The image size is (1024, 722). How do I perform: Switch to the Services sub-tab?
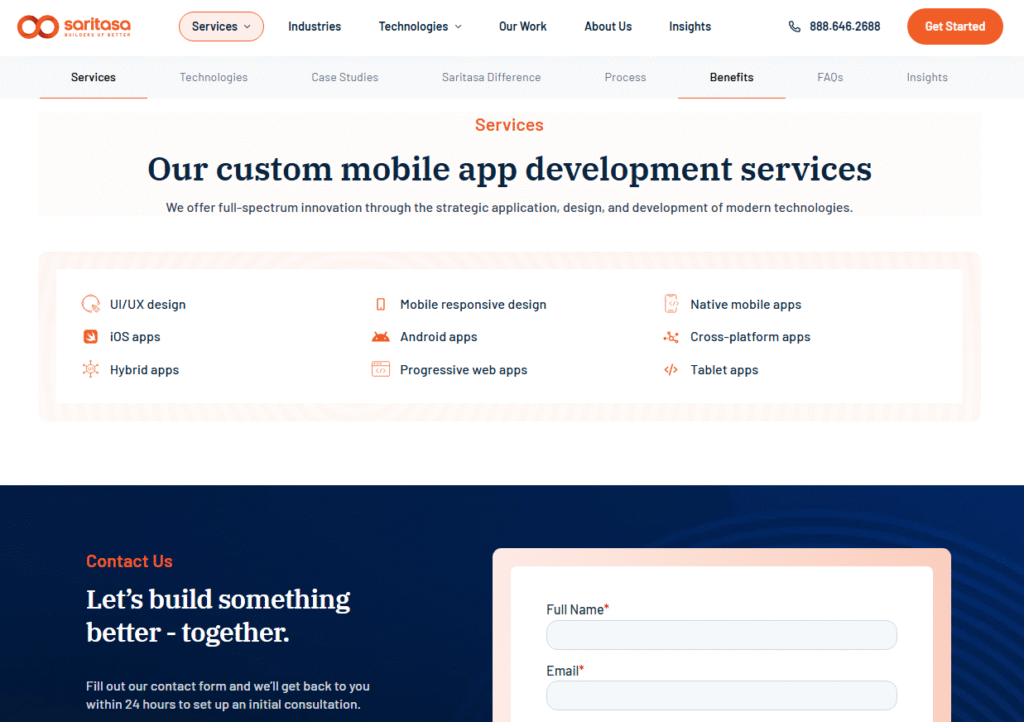93,77
